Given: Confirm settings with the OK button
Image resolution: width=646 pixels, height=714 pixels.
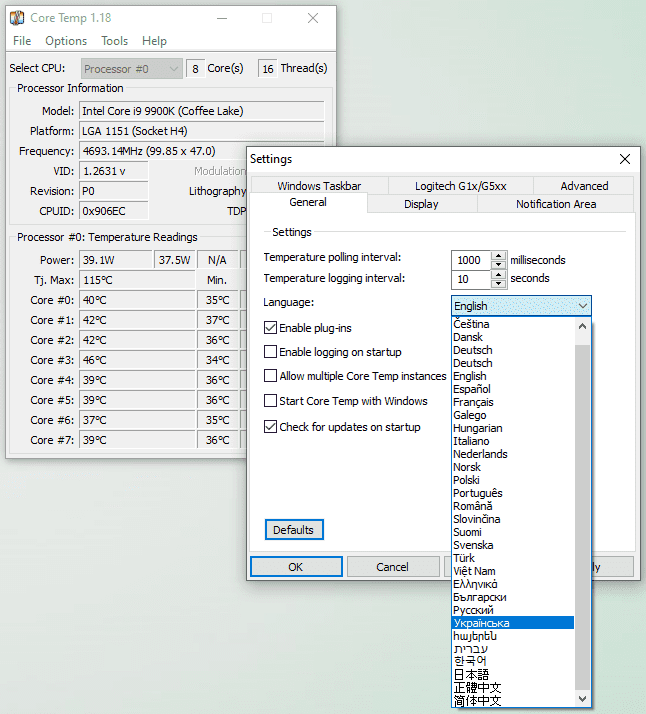Looking at the screenshot, I should (296, 567).
